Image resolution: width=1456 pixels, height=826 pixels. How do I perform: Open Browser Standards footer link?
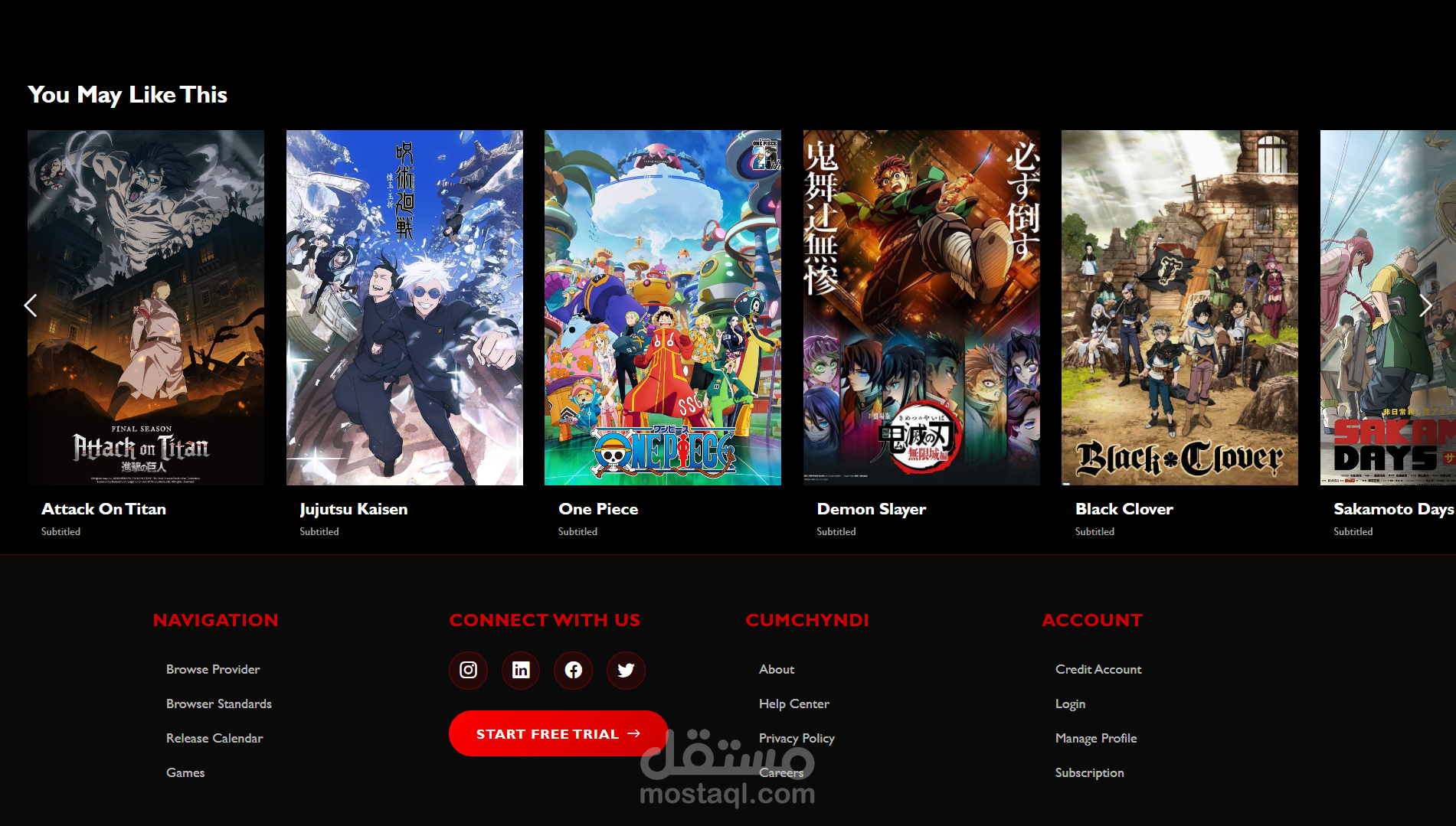[x=219, y=704]
